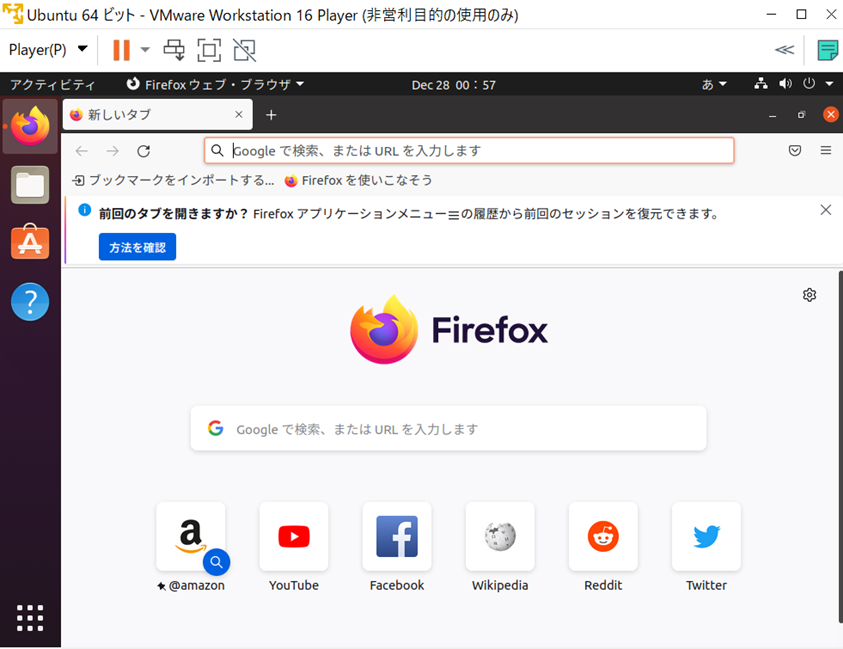This screenshot has width=843, height=649.
Task: Show the applications grid
Action: click(30, 618)
